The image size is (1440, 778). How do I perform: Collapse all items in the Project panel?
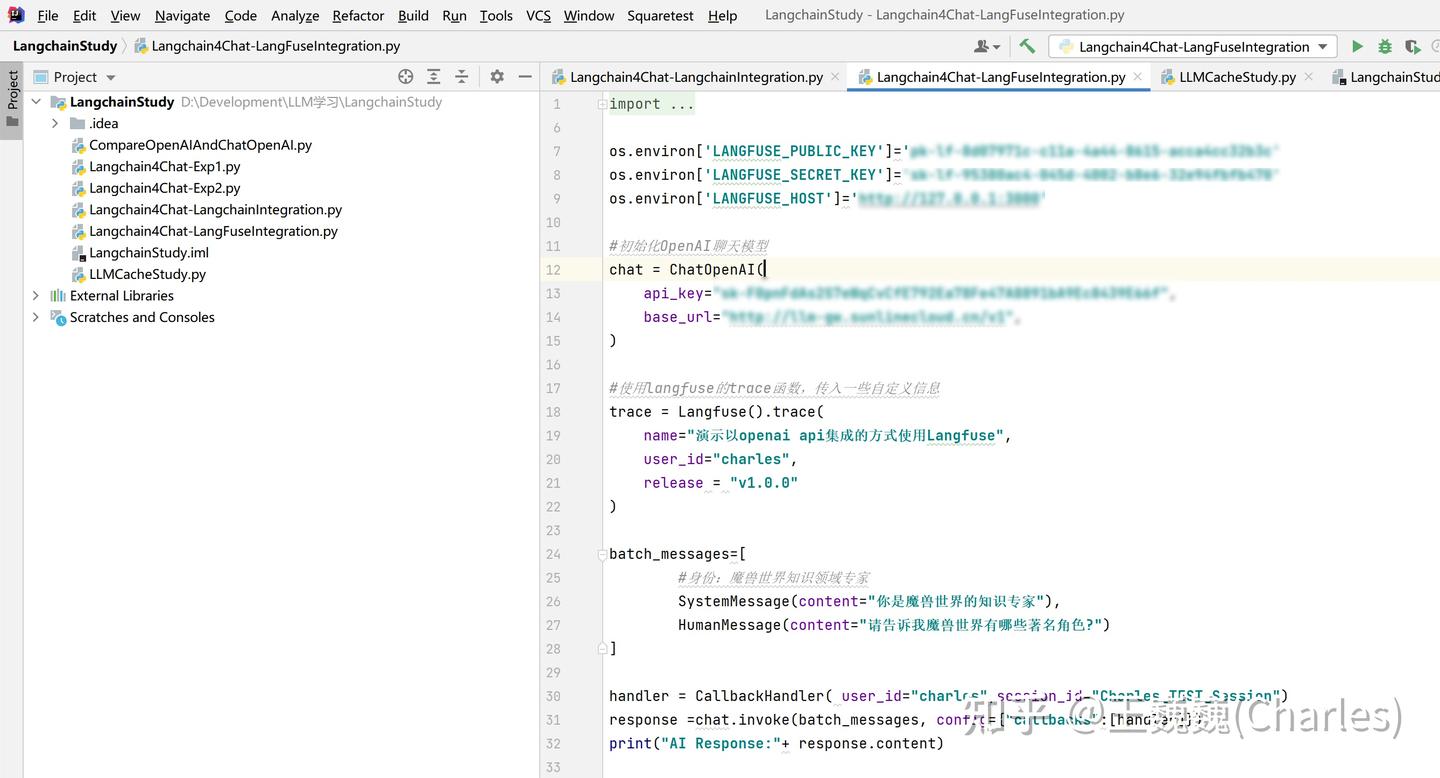pyautogui.click(x=461, y=77)
